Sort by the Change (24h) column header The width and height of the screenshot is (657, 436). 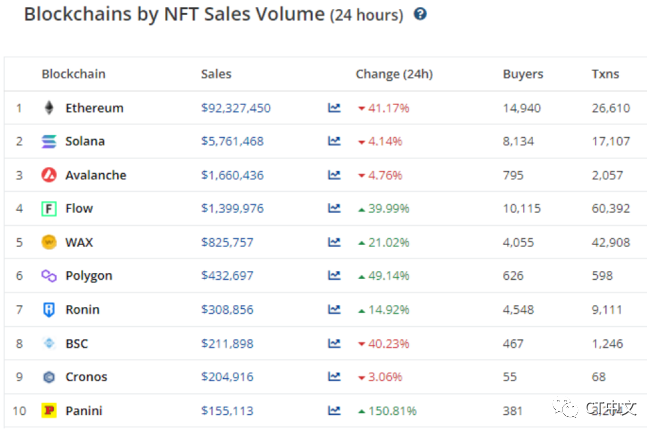394,74
